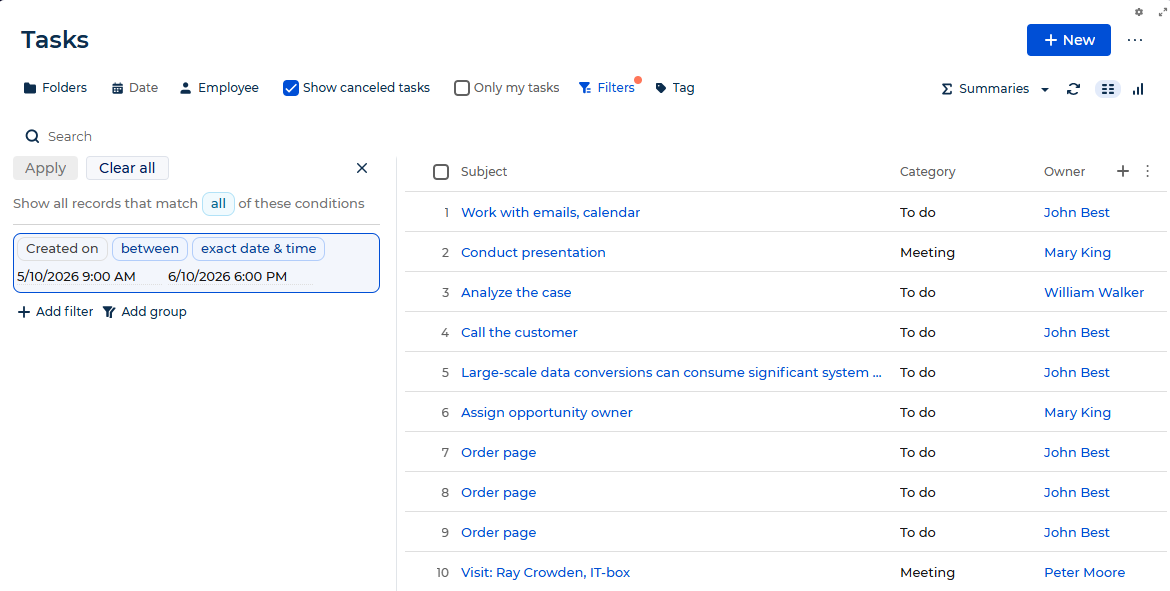This screenshot has width=1170, height=591.
Task: Change the 'all' match condition selector
Action: 218,204
